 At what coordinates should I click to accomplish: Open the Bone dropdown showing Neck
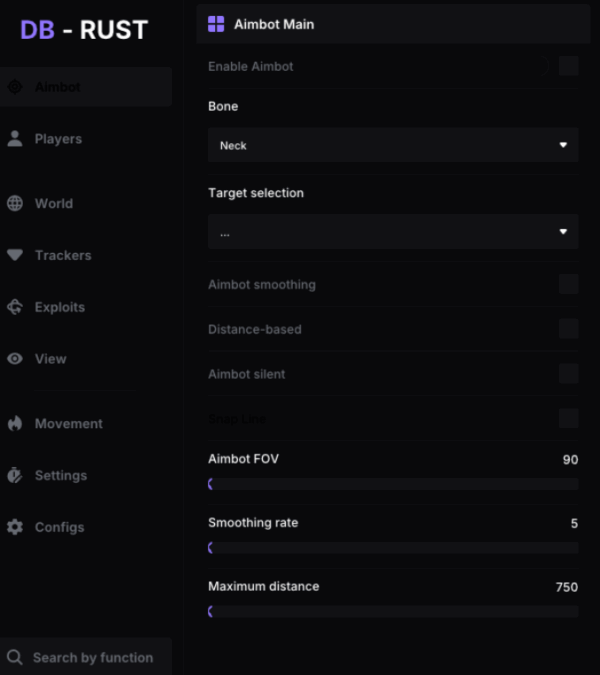pyautogui.click(x=393, y=145)
